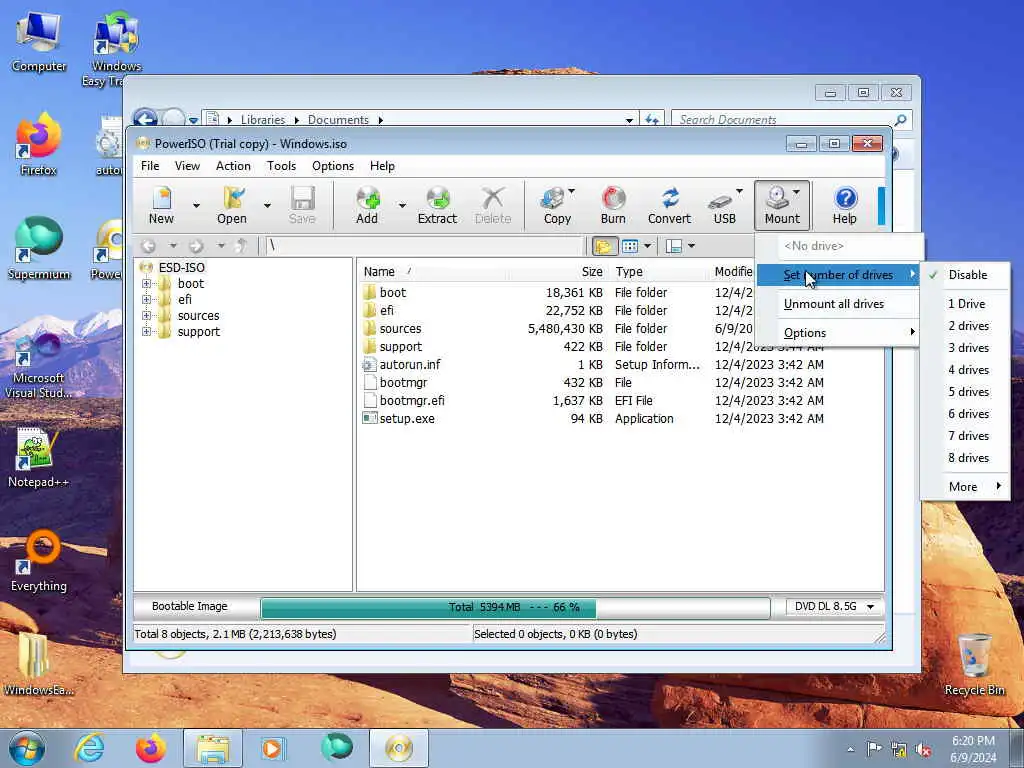Image resolution: width=1024 pixels, height=768 pixels.
Task: Click the navigate back arrow icon
Action: [148, 246]
